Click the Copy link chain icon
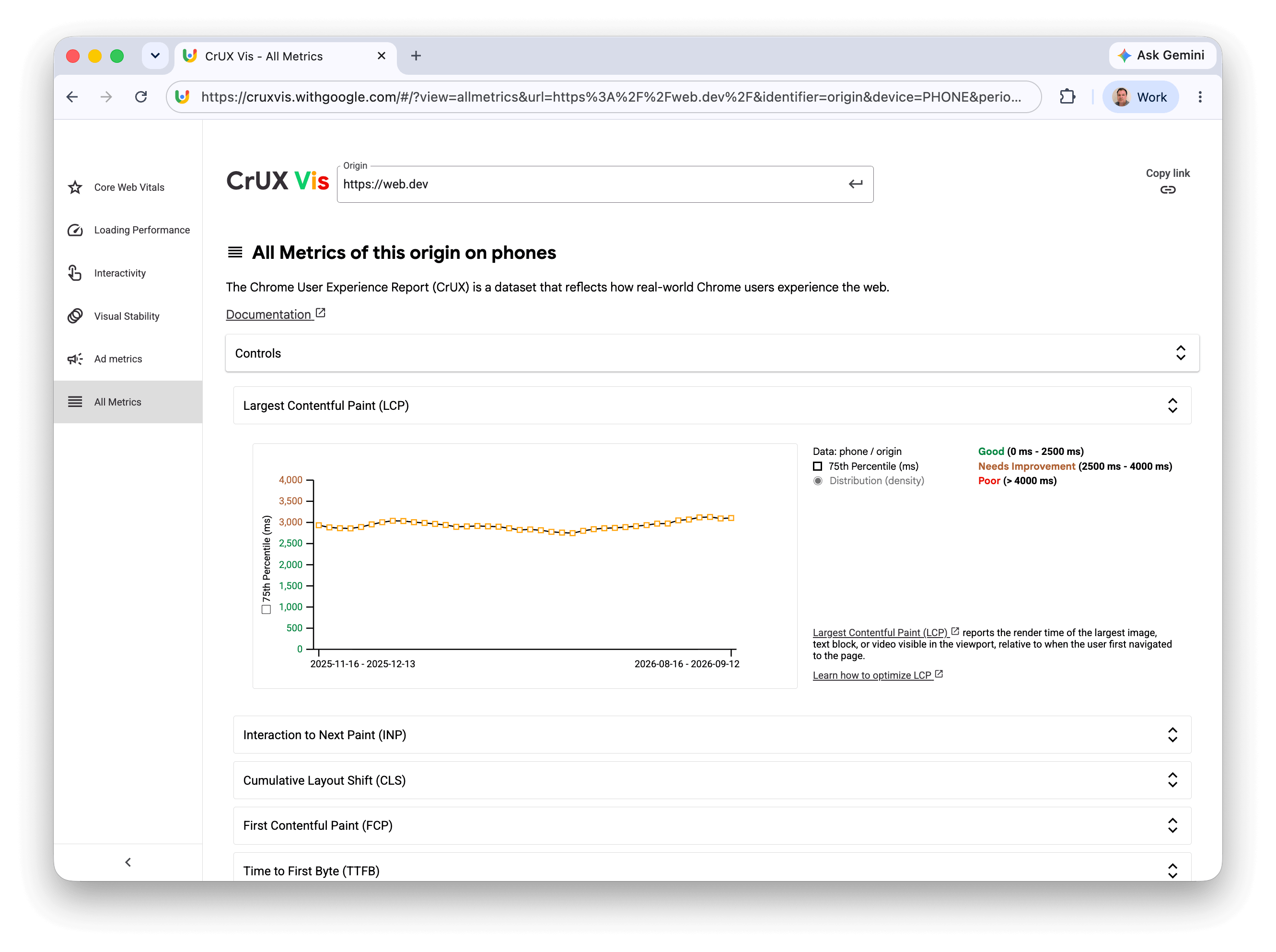This screenshot has height=952, width=1276. [1167, 190]
